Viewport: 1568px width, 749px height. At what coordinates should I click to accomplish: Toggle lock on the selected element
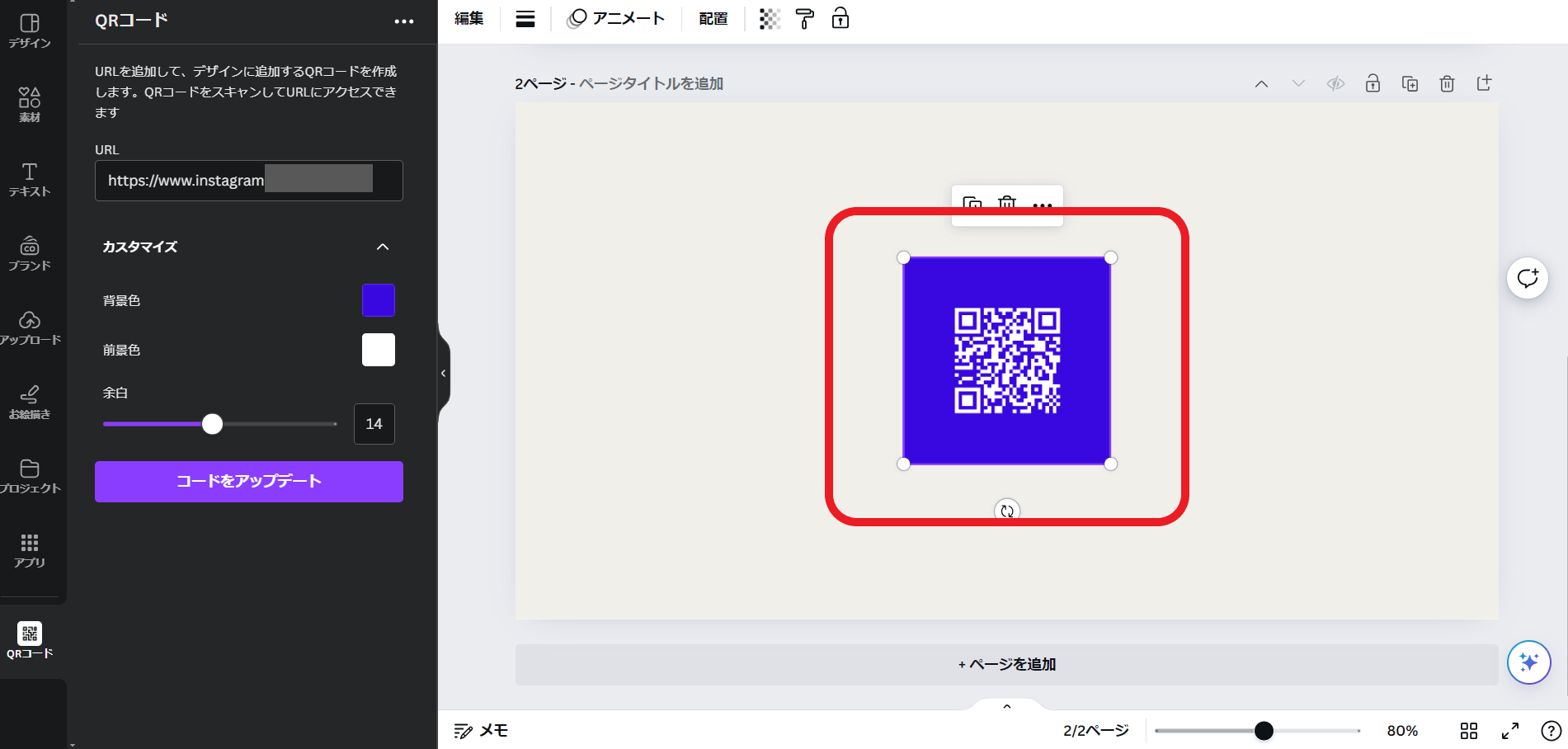pyautogui.click(x=840, y=18)
